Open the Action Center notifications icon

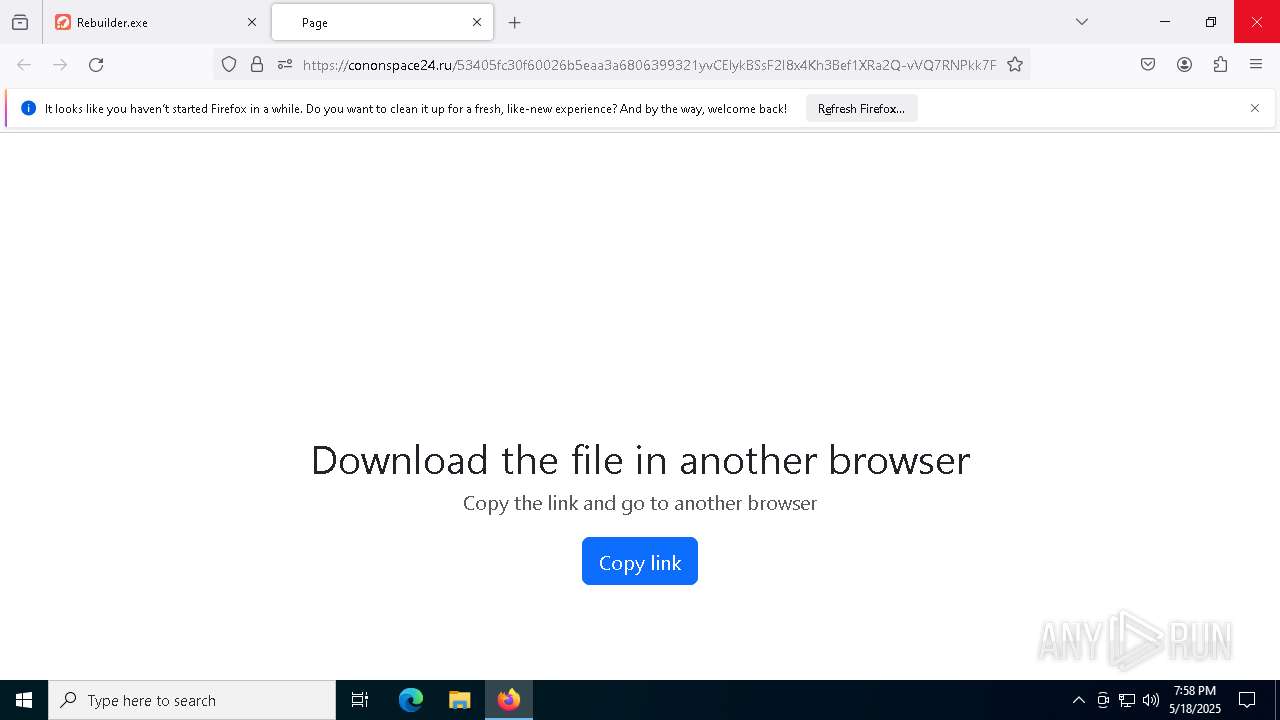1247,700
